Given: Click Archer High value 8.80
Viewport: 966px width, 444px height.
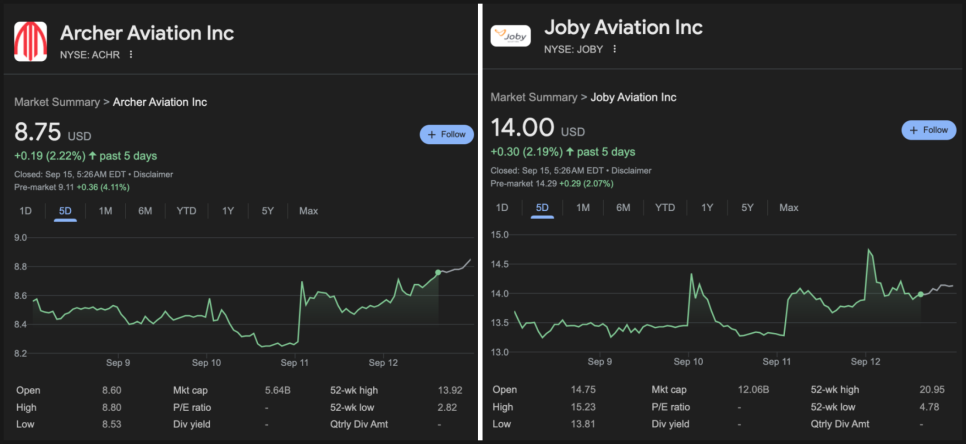Looking at the screenshot, I should coord(112,407).
